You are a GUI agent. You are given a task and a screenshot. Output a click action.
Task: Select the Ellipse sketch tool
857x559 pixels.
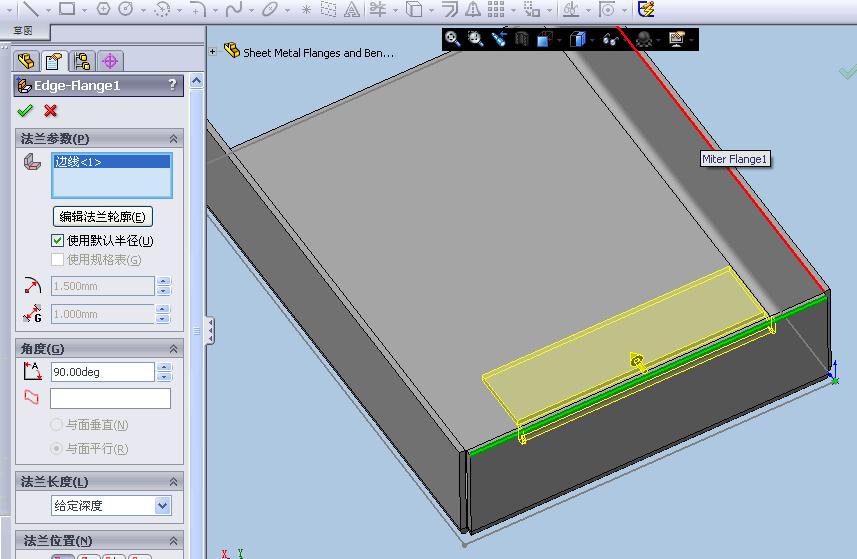[x=270, y=9]
